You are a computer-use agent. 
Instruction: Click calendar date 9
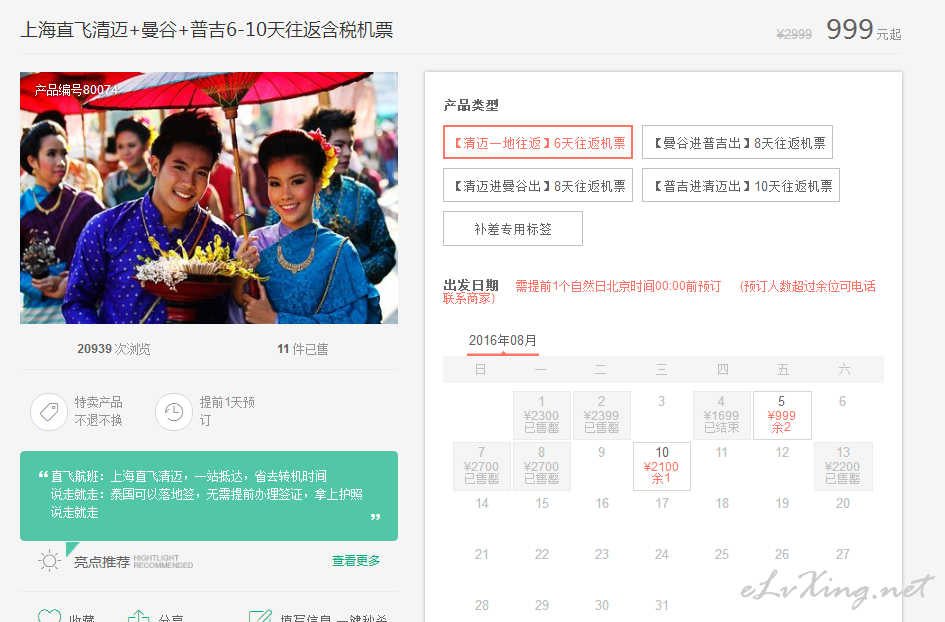tap(601, 452)
